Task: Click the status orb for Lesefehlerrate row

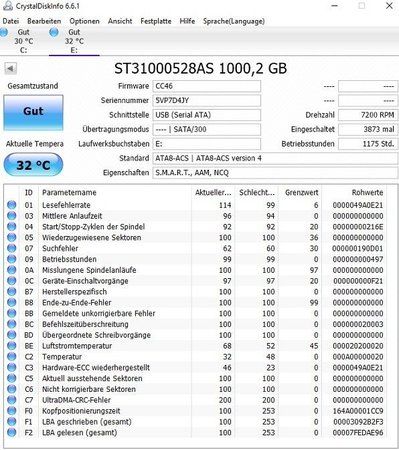Action: (x=12, y=205)
